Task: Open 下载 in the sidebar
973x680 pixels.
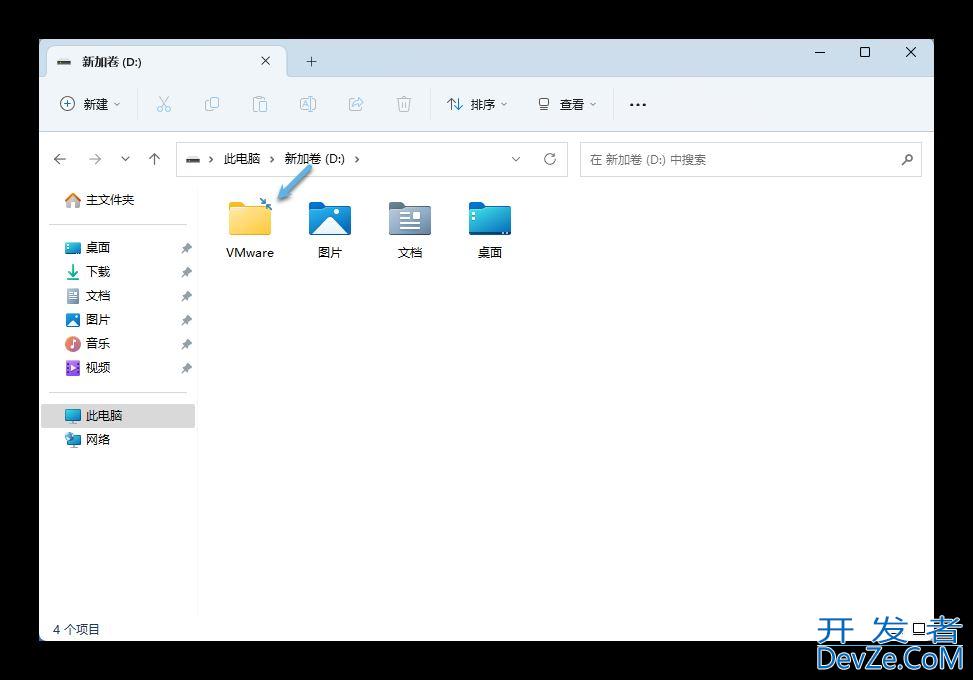Action: coord(87,272)
